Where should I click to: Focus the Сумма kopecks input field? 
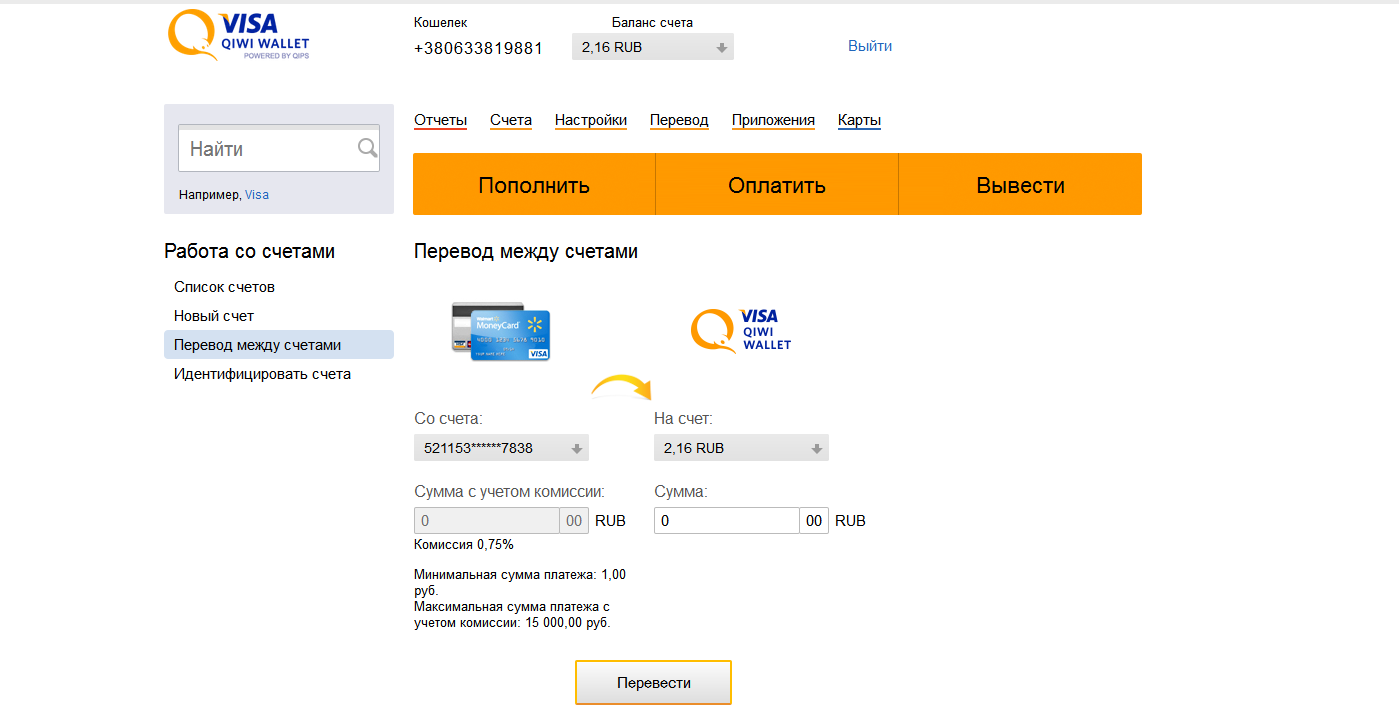[814, 521]
